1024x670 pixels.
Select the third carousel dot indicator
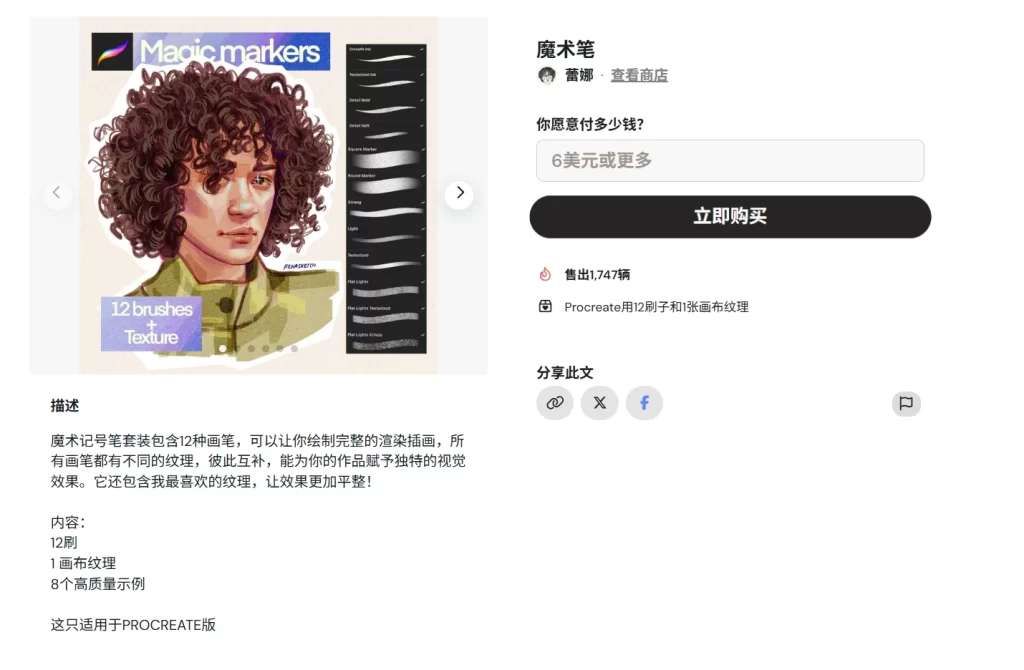[x=251, y=349]
